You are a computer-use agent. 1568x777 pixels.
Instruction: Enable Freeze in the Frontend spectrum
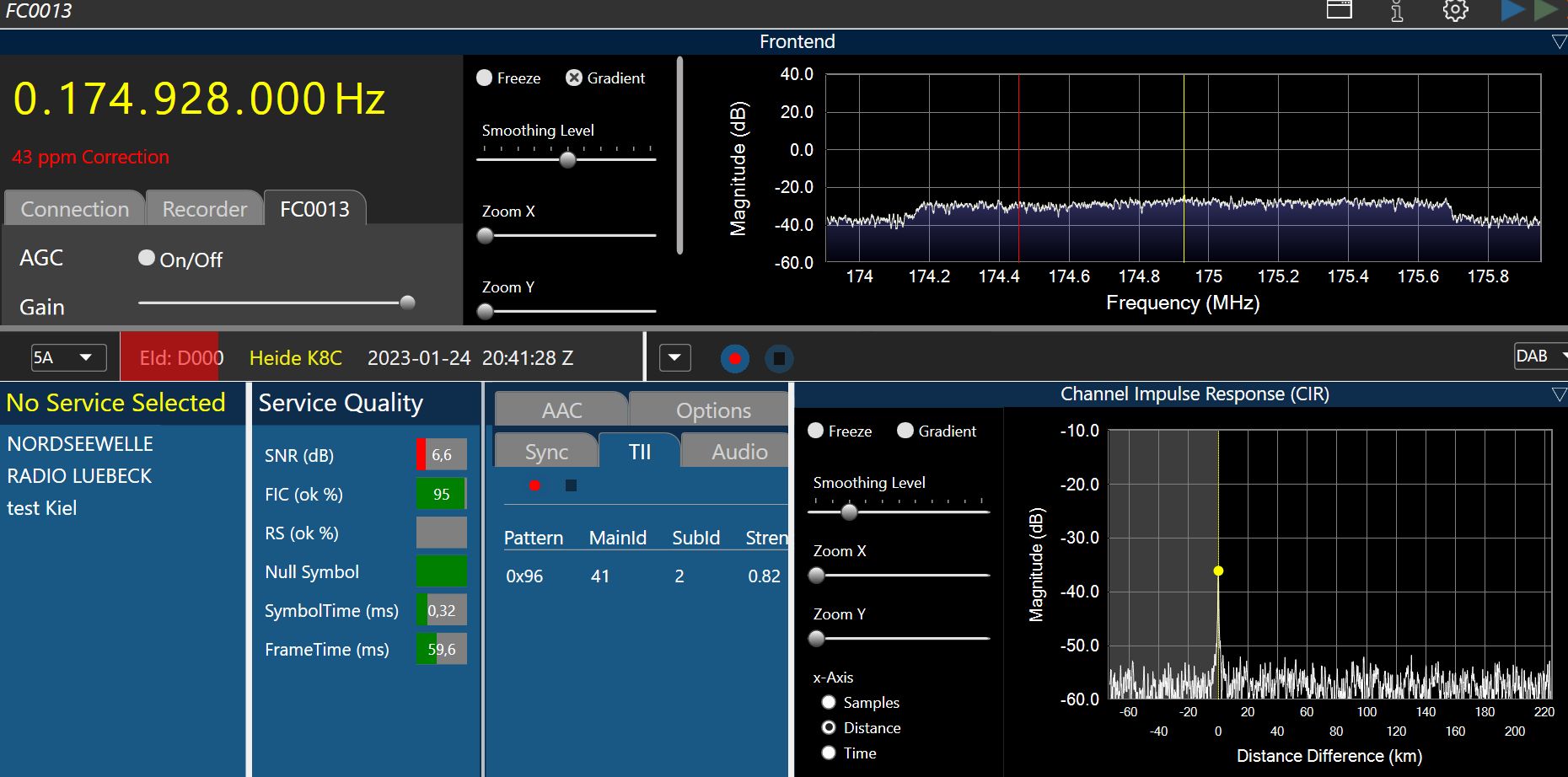(485, 78)
